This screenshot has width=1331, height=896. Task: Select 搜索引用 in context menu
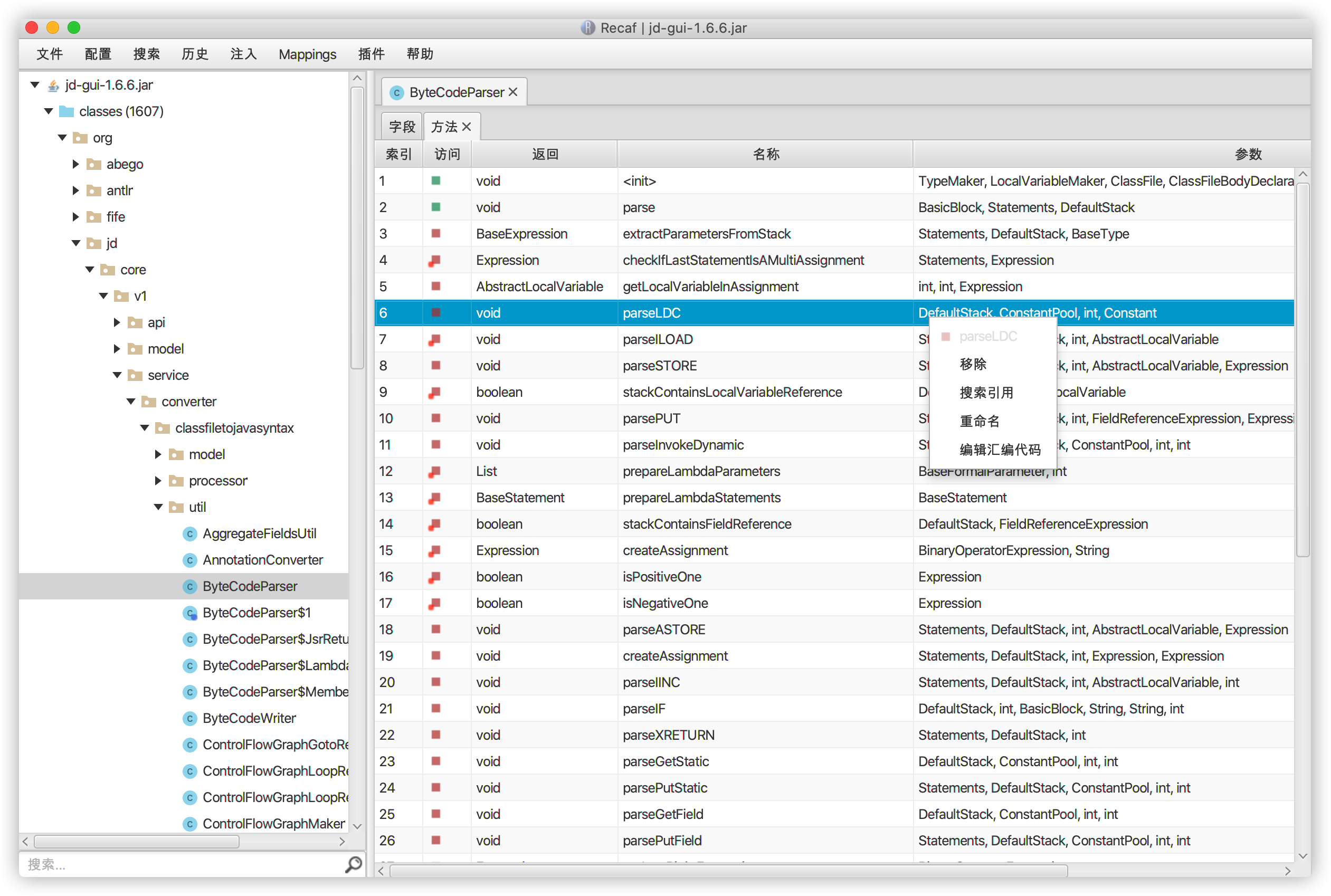[986, 393]
